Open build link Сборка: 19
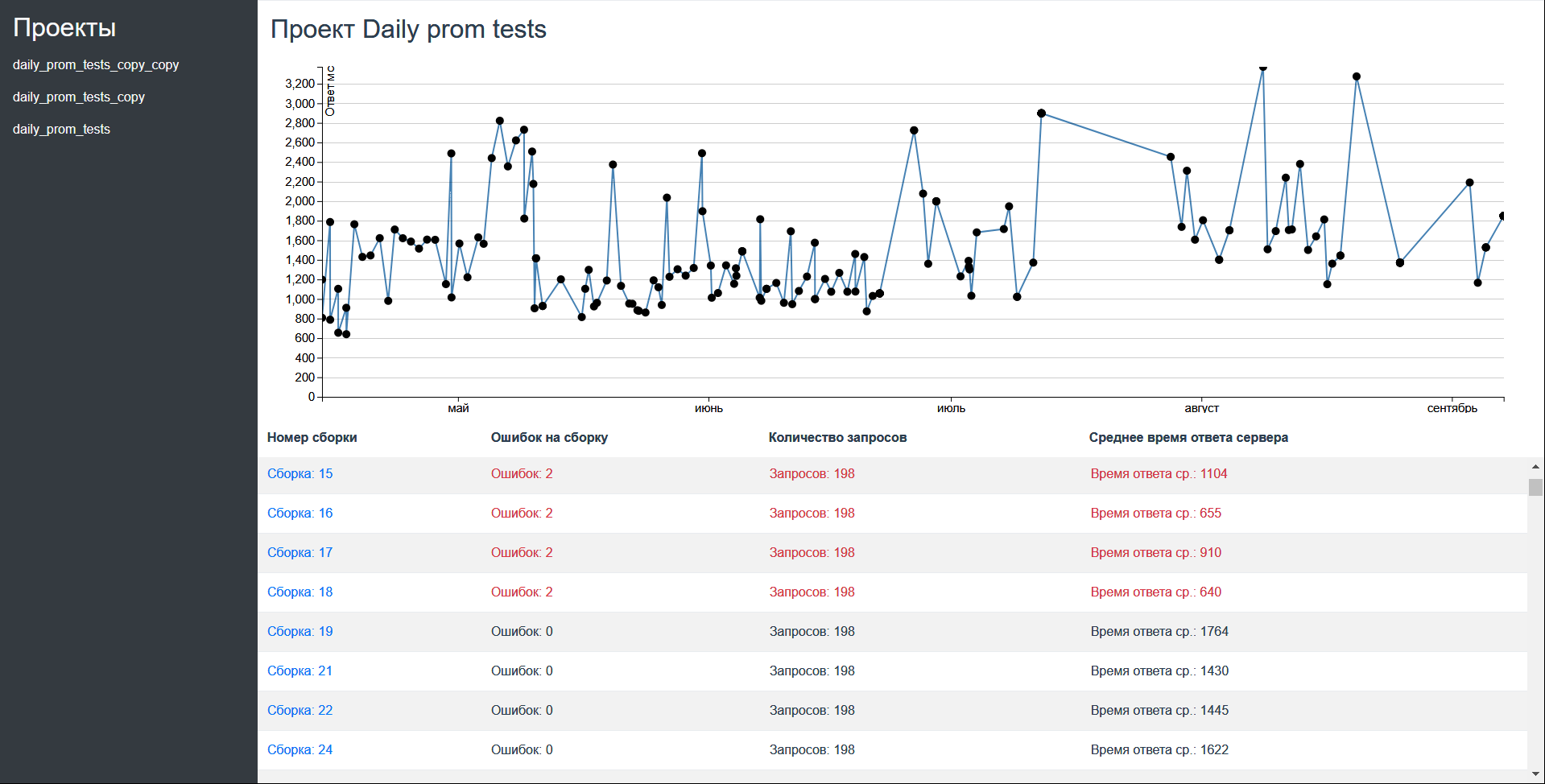The width and height of the screenshot is (1545, 784). (x=299, y=631)
